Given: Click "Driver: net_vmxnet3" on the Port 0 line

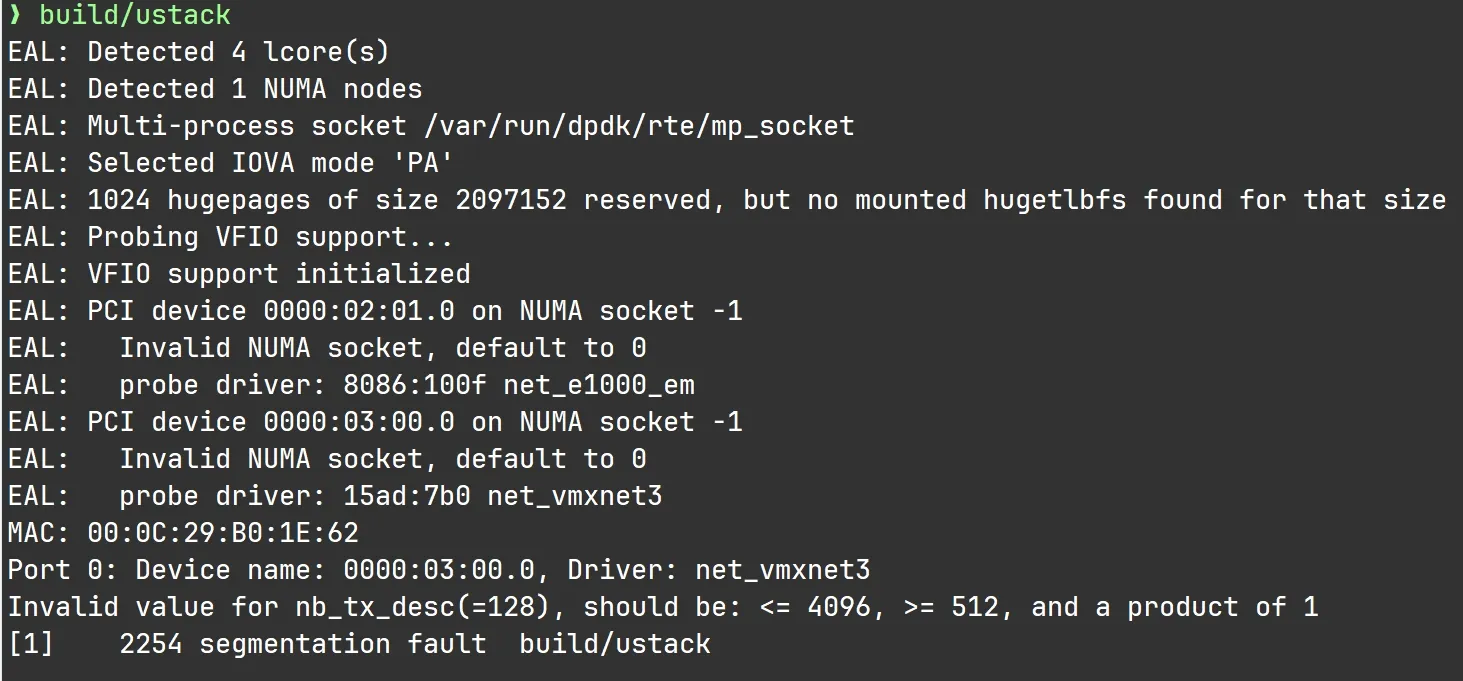Looking at the screenshot, I should pos(718,570).
